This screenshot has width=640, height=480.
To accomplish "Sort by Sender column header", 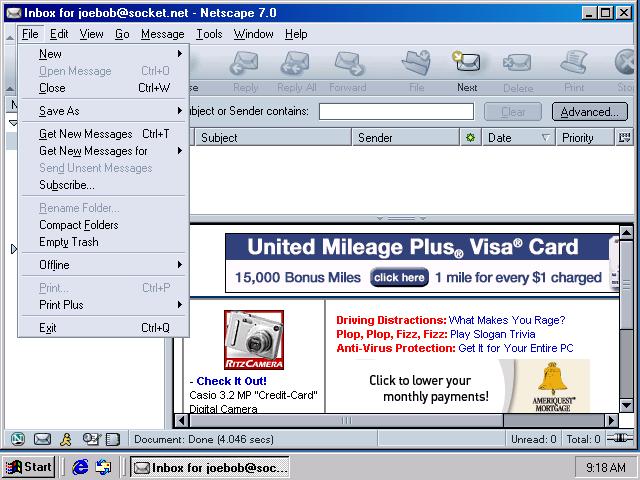I will pos(406,138).
